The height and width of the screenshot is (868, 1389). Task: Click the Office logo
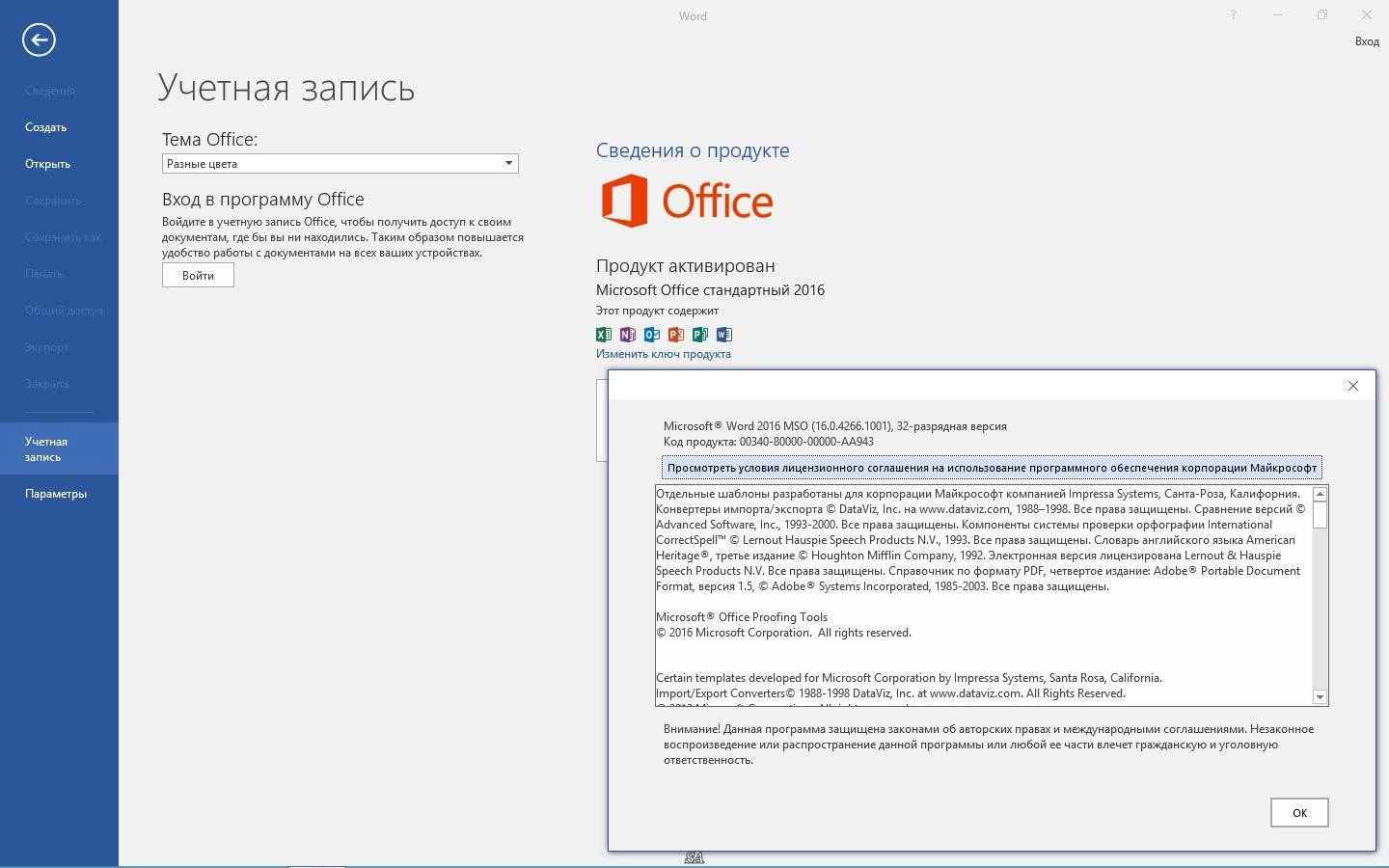coord(687,201)
